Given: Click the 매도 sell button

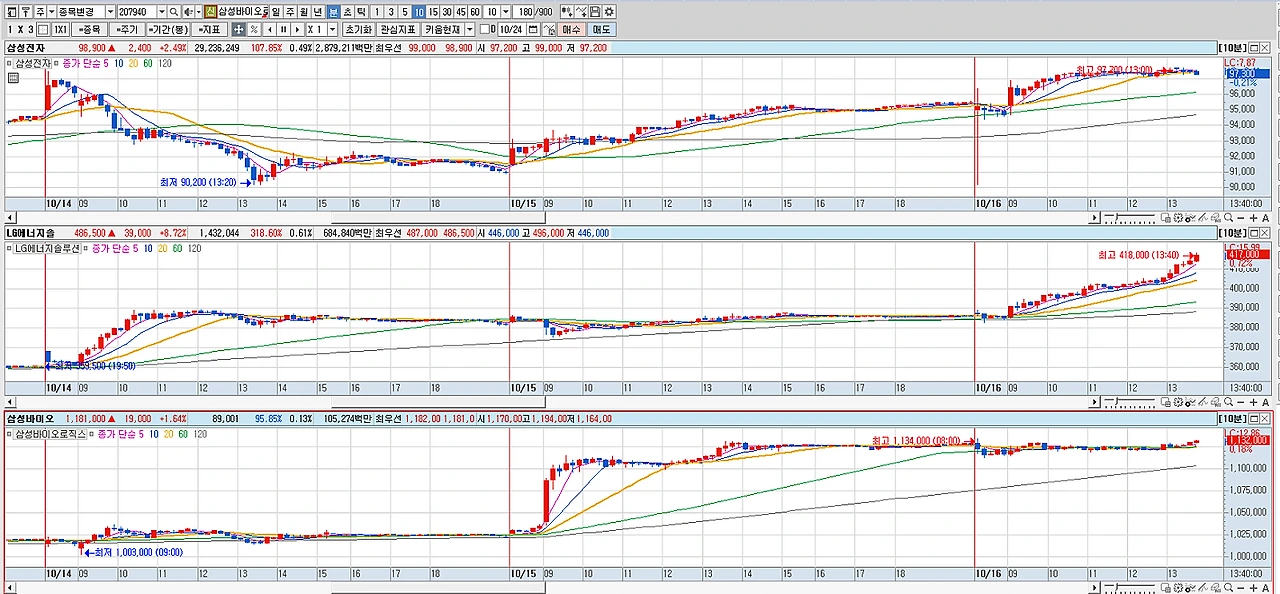Looking at the screenshot, I should [602, 29].
